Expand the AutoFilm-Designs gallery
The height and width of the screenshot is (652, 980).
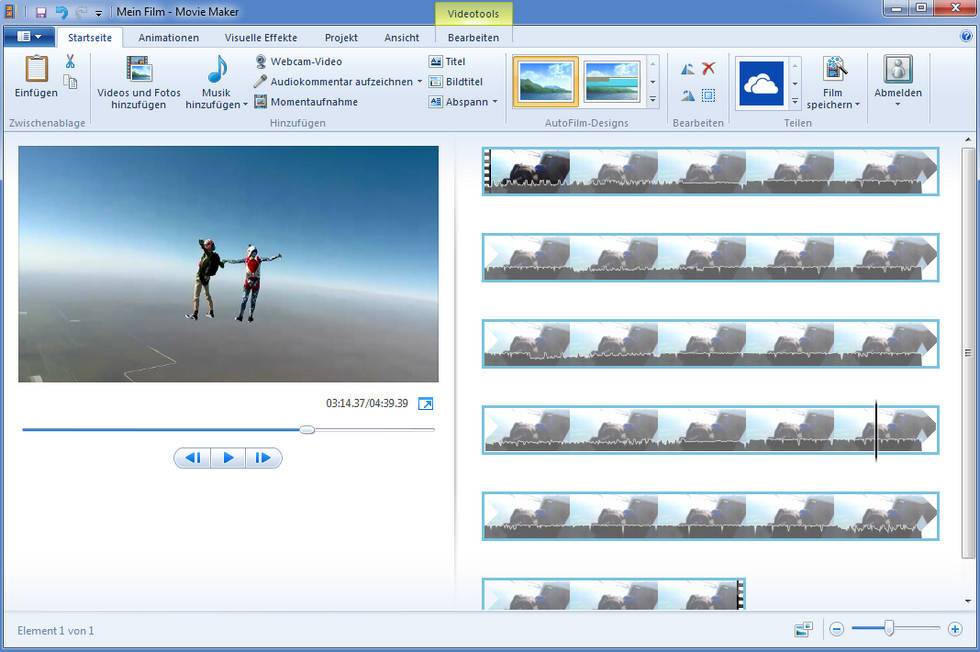[653, 100]
